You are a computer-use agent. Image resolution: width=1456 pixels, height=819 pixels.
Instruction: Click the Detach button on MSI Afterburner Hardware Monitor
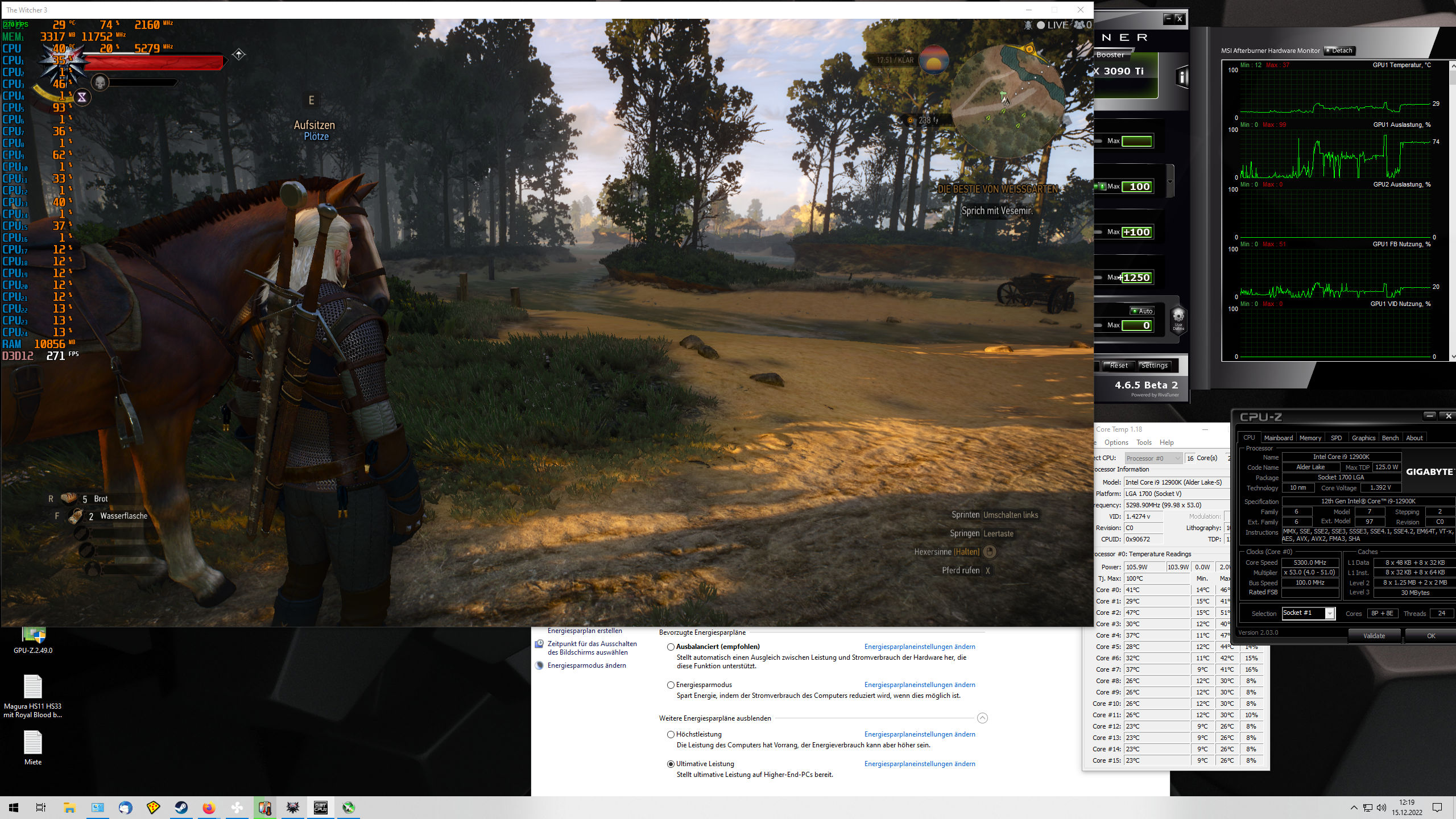click(x=1340, y=51)
